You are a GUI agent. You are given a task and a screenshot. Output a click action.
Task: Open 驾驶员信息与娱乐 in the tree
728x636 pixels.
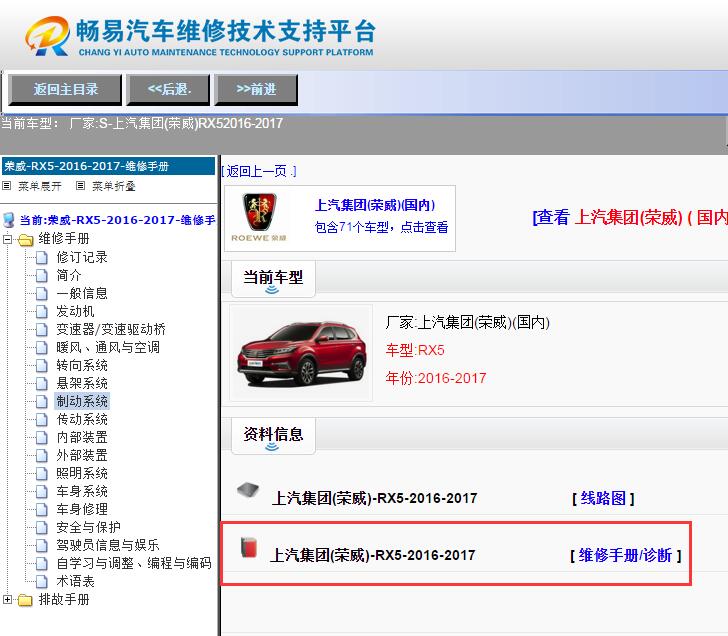click(108, 545)
